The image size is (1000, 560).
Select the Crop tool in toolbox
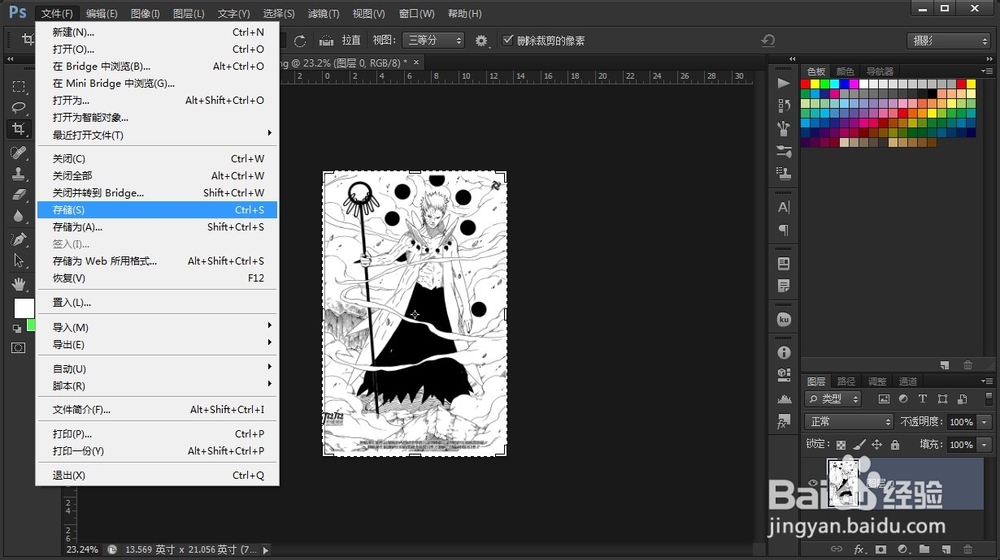[x=18, y=129]
